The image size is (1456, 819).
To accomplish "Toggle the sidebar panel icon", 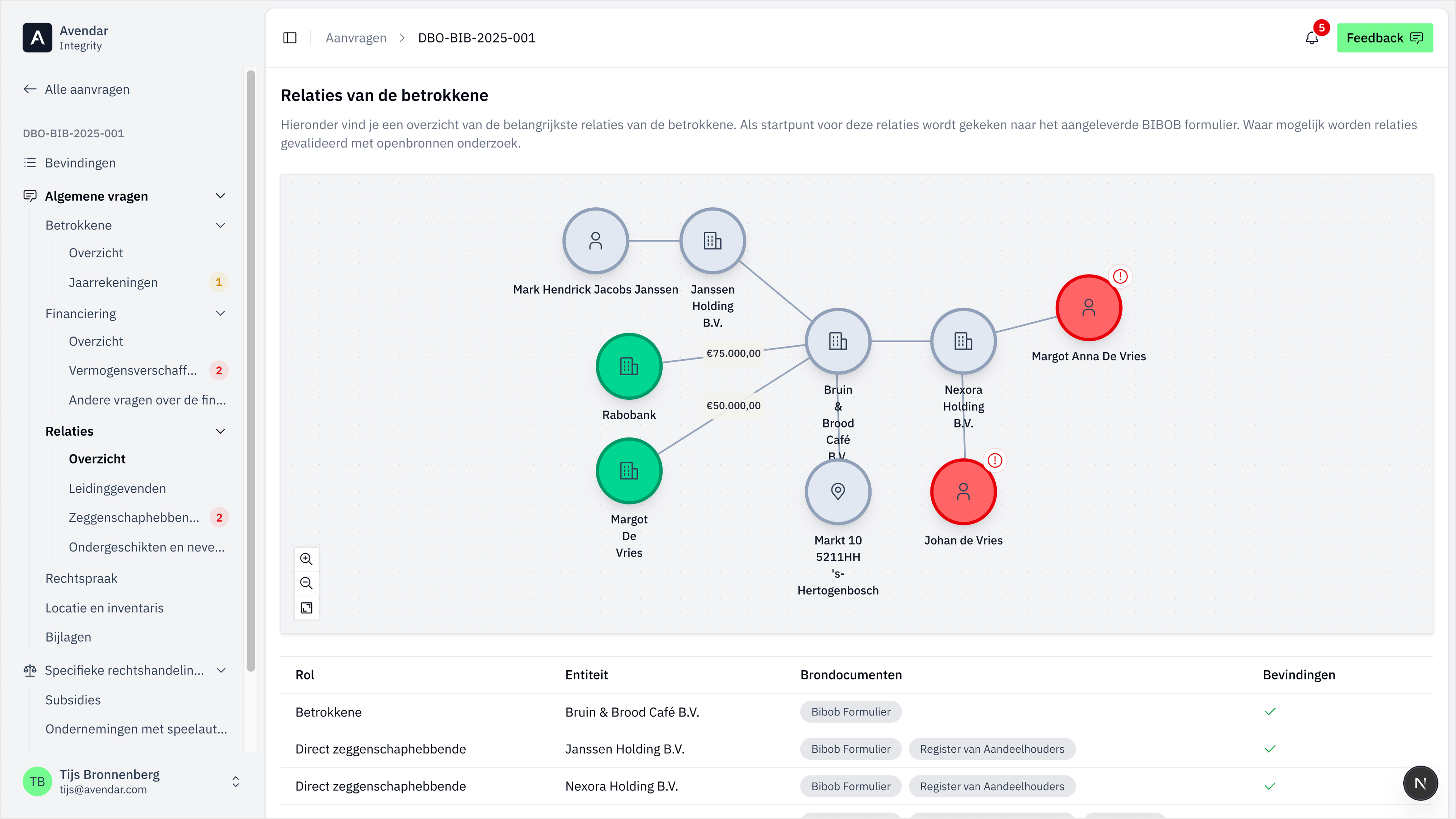I will tap(290, 38).
